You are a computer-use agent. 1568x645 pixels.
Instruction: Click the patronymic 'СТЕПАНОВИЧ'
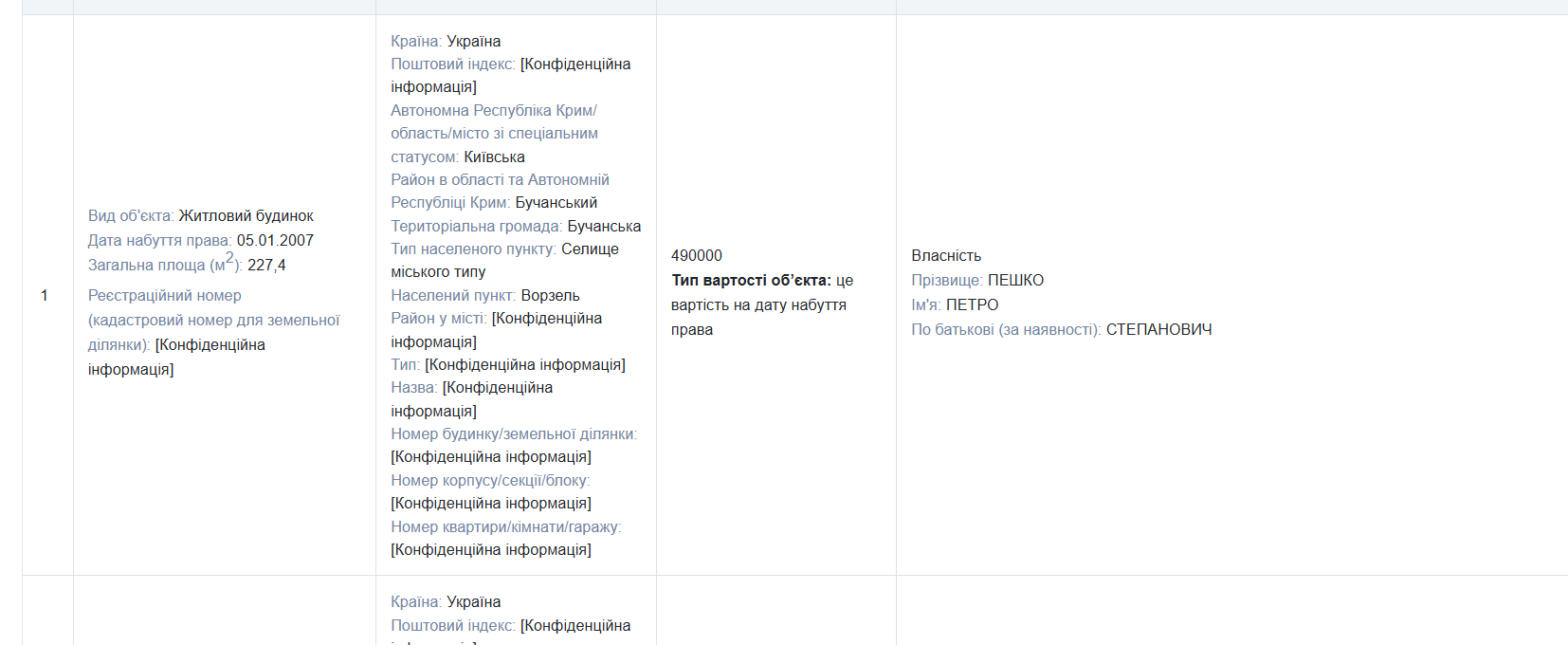(1158, 330)
